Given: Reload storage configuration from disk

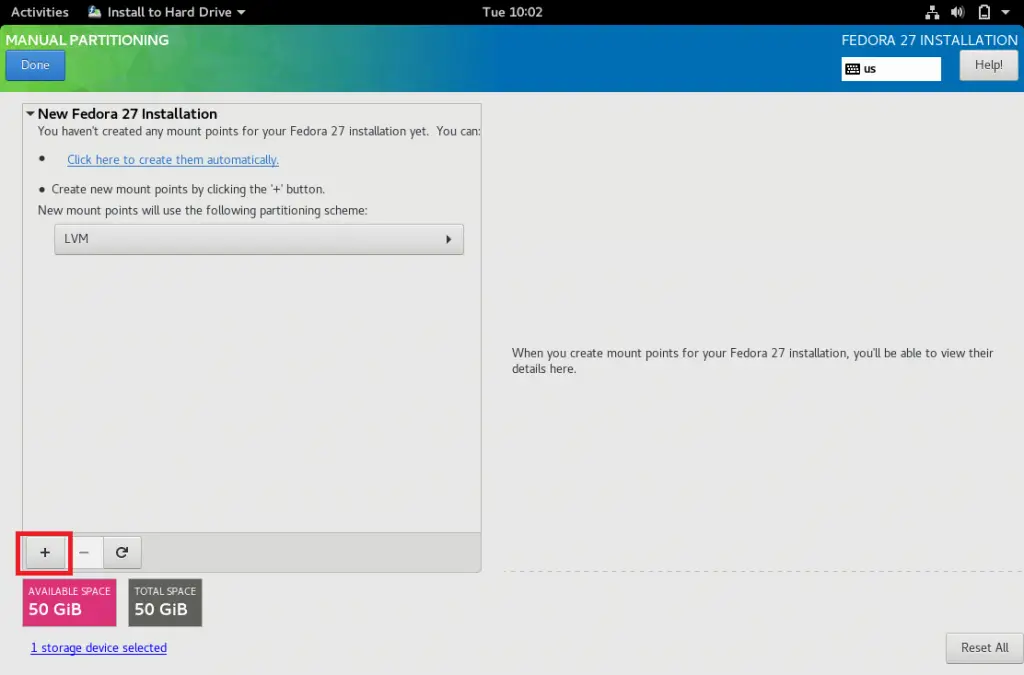Looking at the screenshot, I should click(121, 553).
